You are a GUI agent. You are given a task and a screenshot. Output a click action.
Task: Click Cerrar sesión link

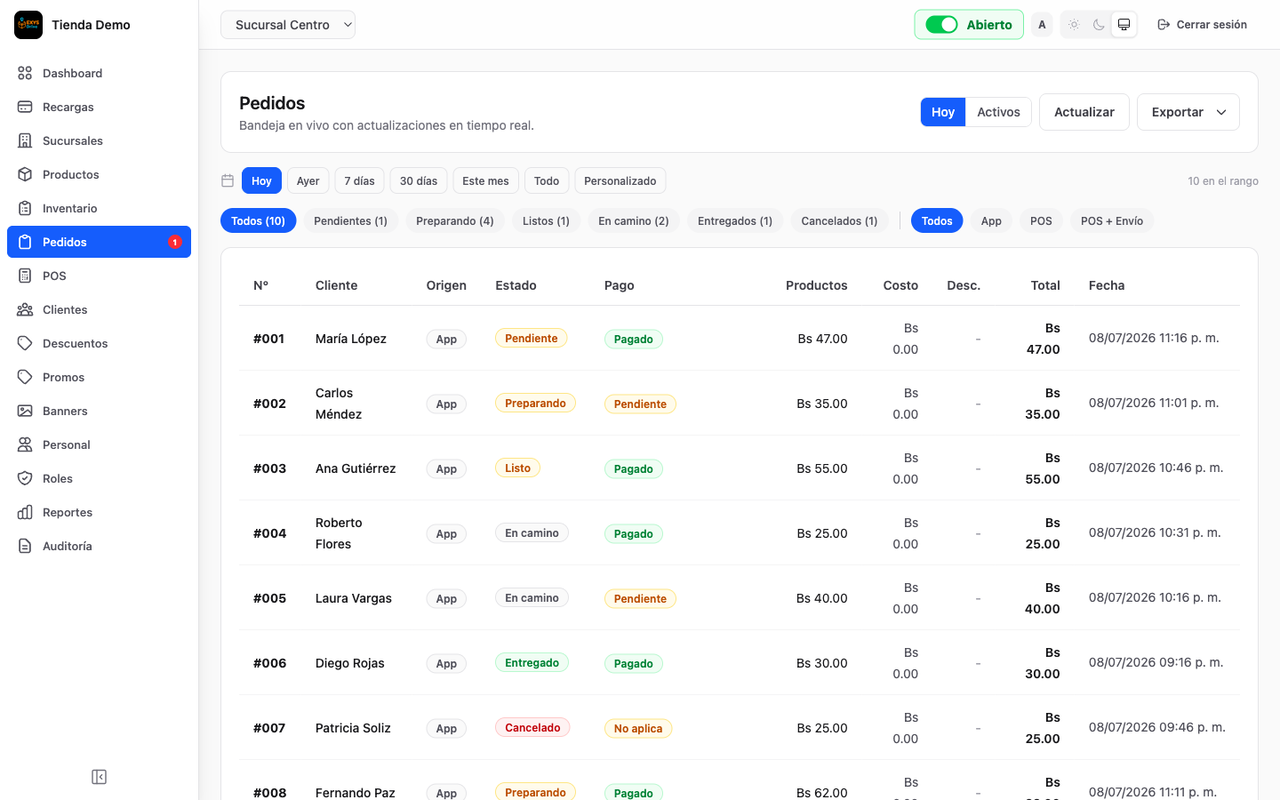point(1202,25)
